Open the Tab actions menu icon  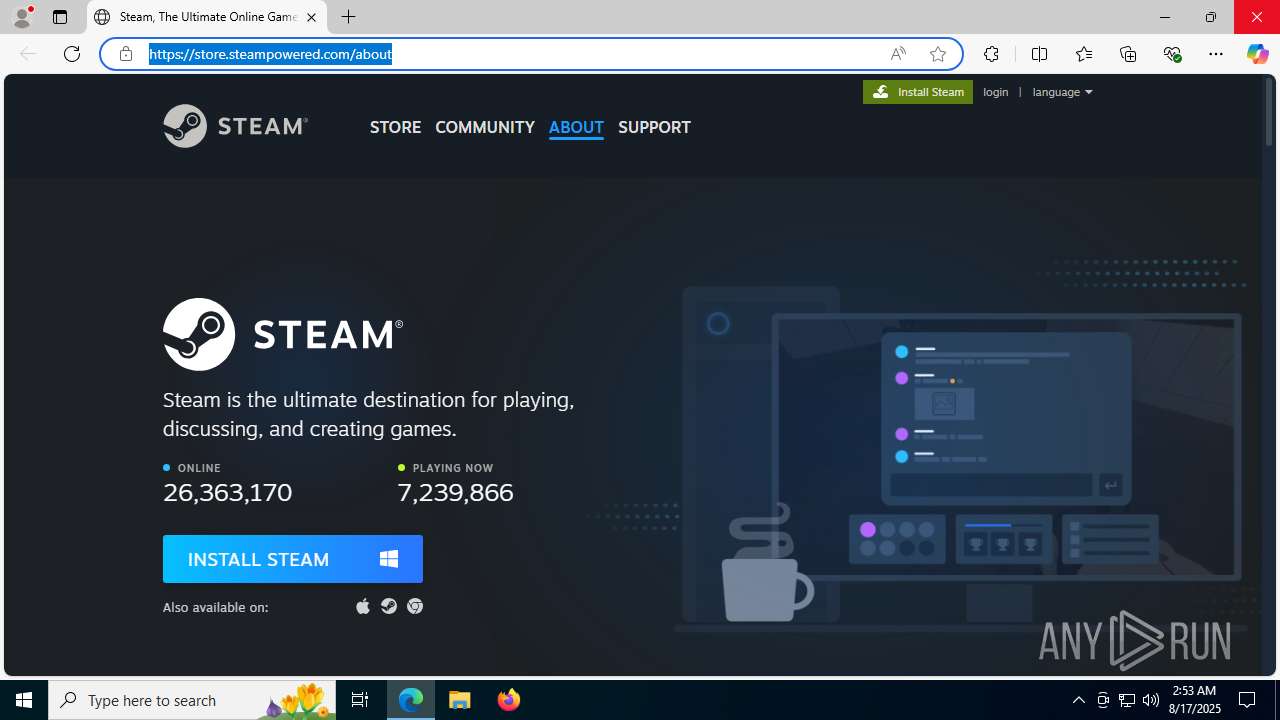60,17
